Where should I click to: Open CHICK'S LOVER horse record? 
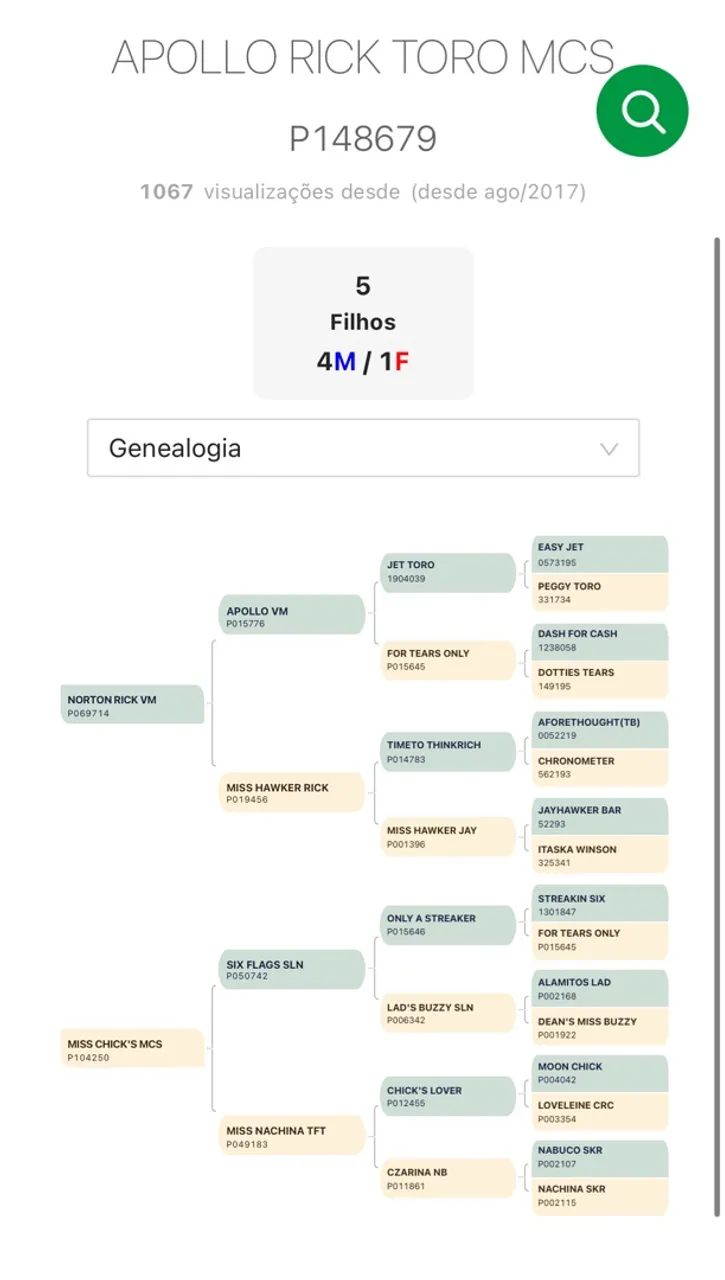448,1096
